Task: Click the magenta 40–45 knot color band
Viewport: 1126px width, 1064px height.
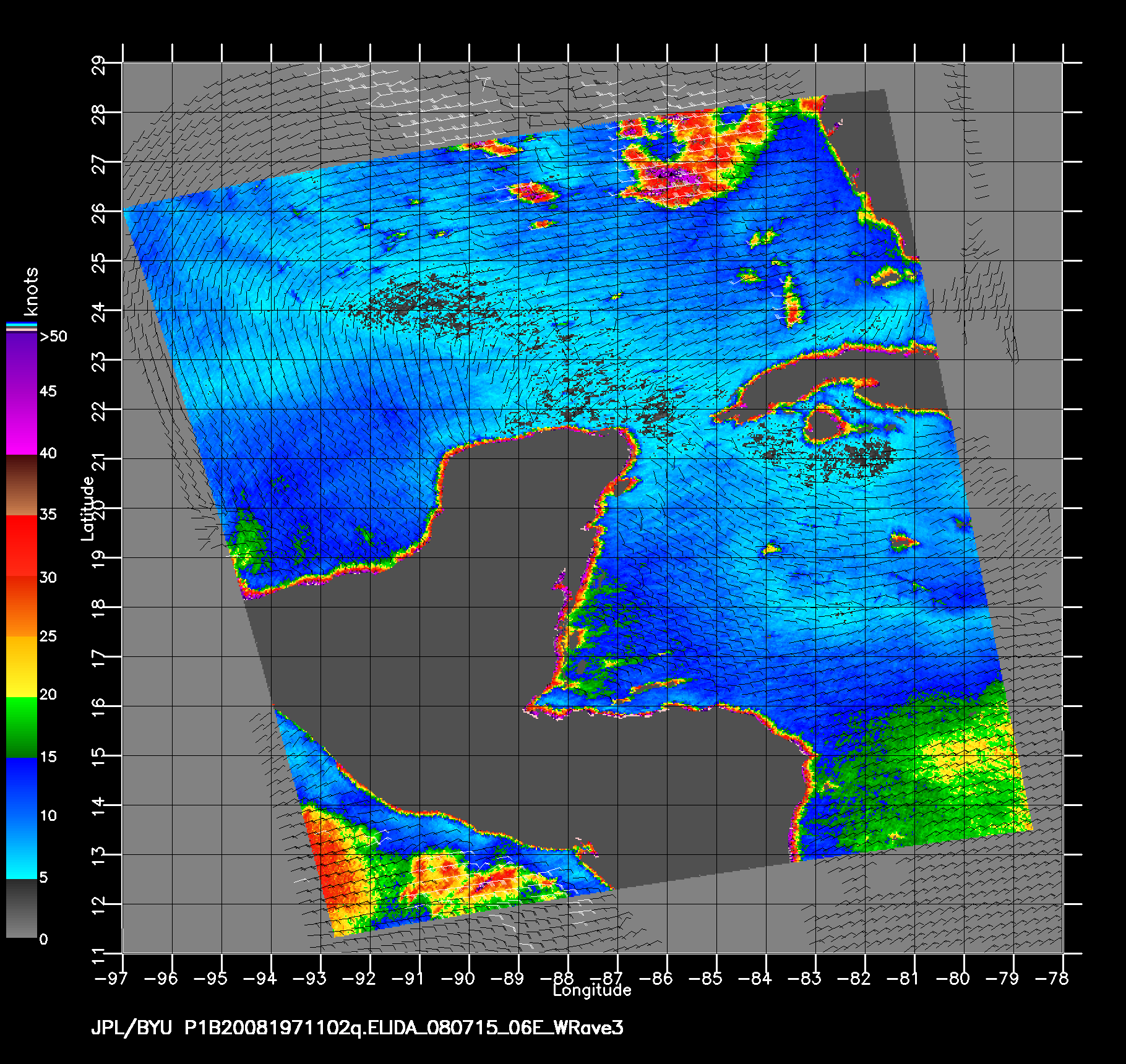Action: pyautogui.click(x=22, y=424)
